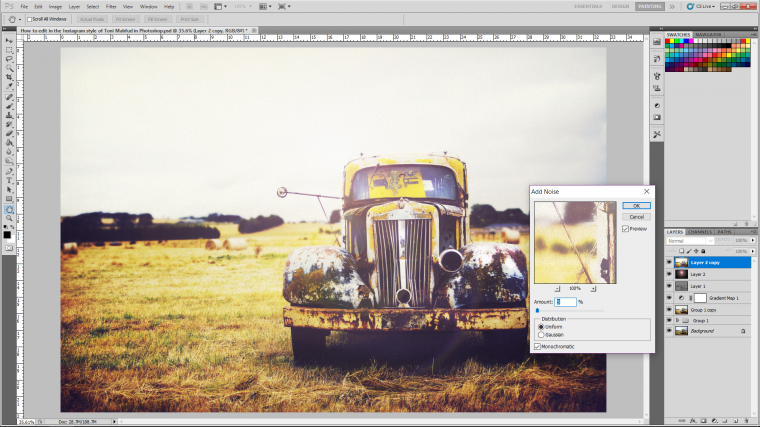The width and height of the screenshot is (760, 427).
Task: Choose Gaussian distribution
Action: point(541,335)
